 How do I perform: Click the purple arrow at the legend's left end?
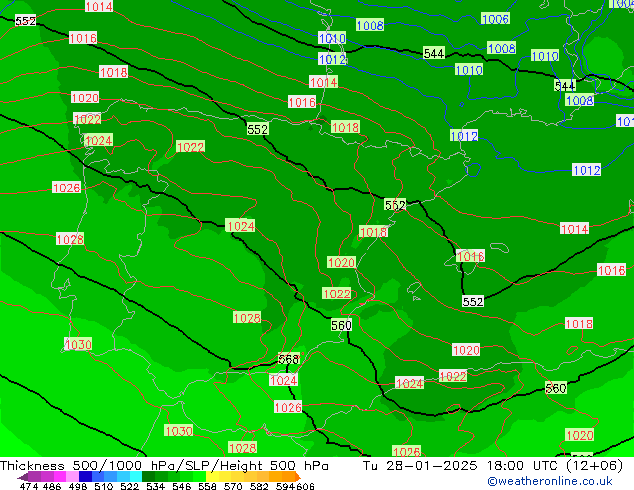(x=23, y=477)
